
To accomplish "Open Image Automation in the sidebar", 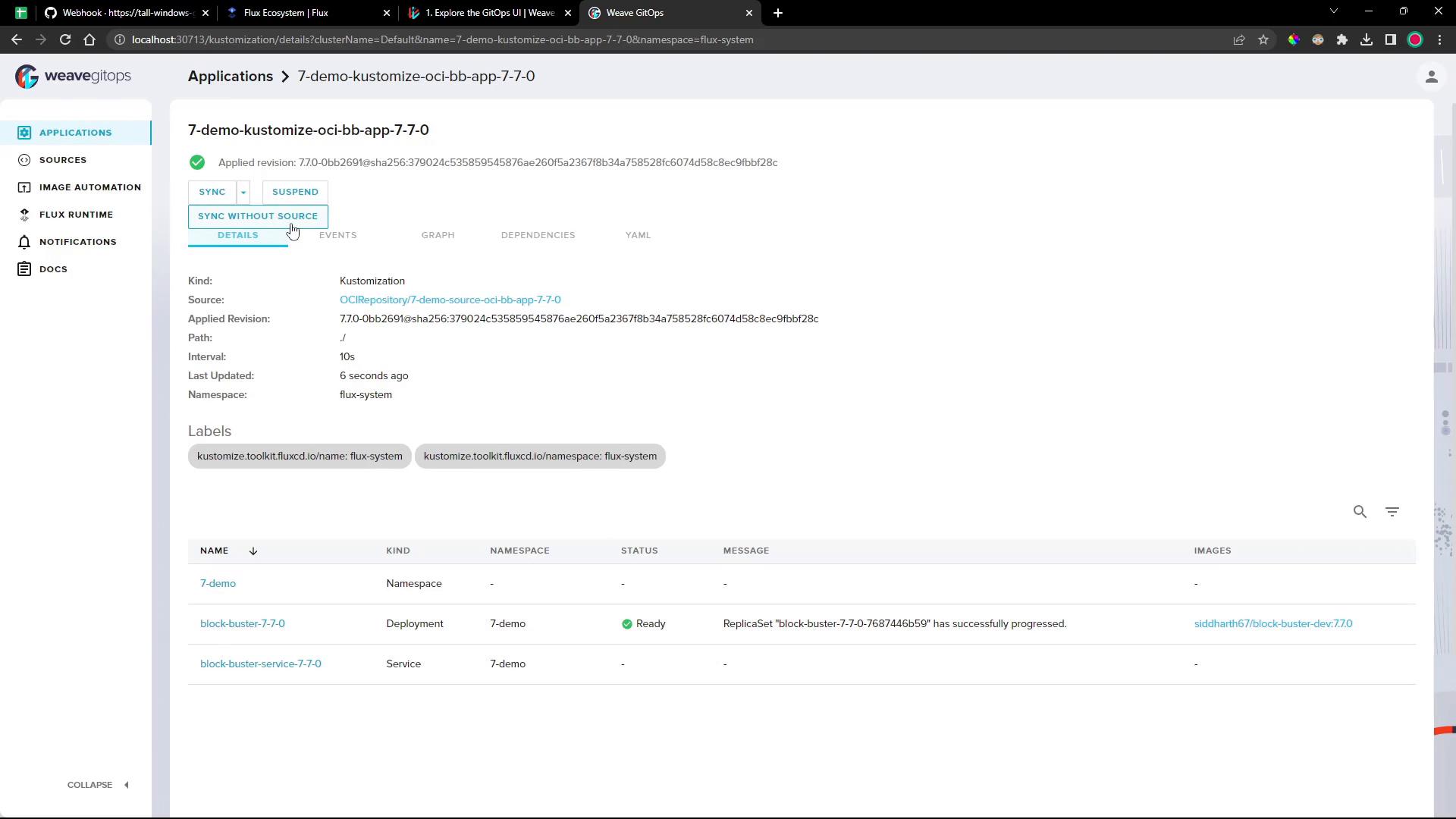I will click(x=79, y=187).
